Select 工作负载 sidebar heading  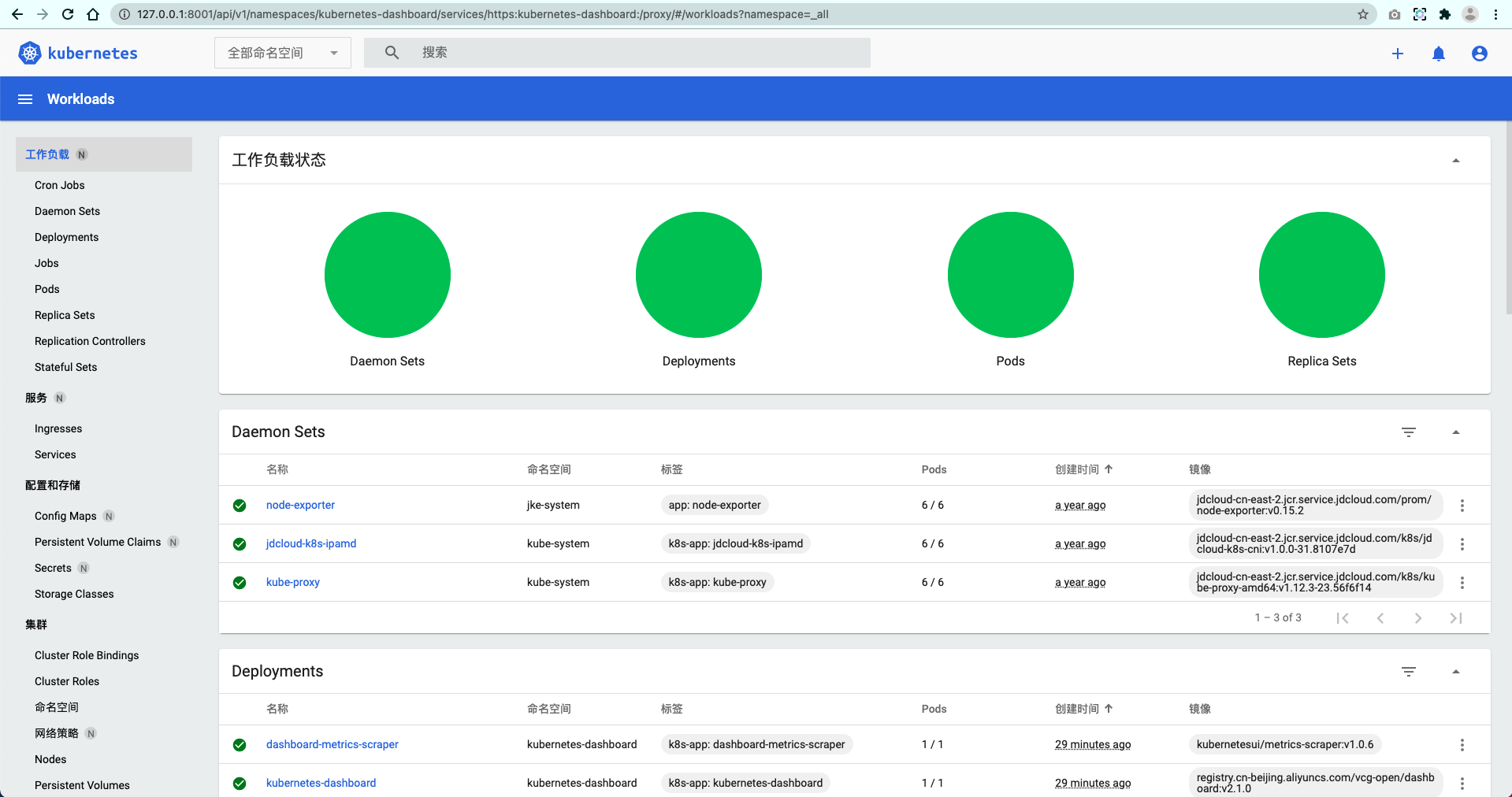[x=47, y=154]
